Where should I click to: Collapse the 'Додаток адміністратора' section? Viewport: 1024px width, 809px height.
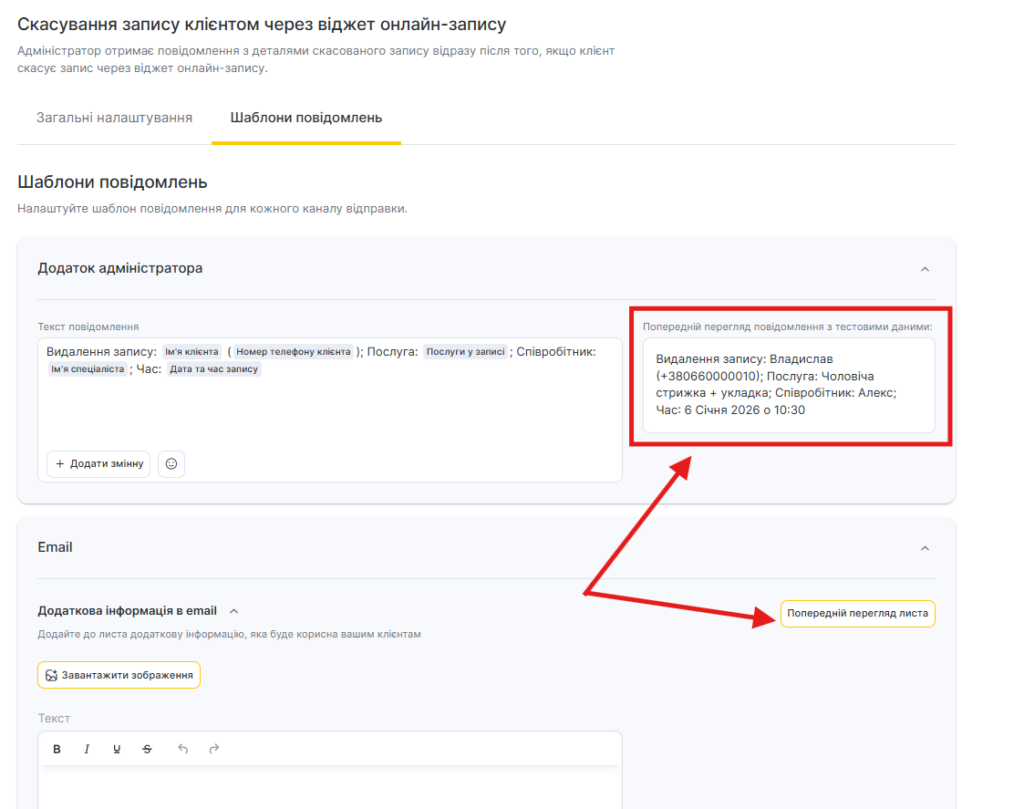coord(924,269)
